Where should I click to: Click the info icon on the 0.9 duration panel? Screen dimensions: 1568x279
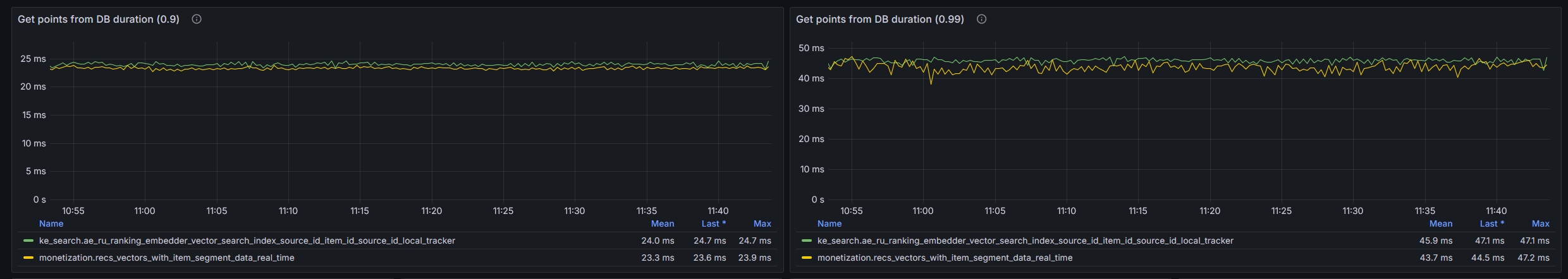(197, 20)
